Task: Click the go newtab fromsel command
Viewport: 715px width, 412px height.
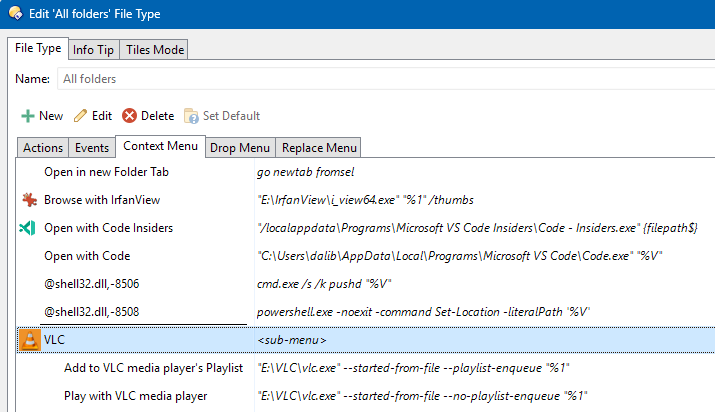Action: click(x=306, y=172)
